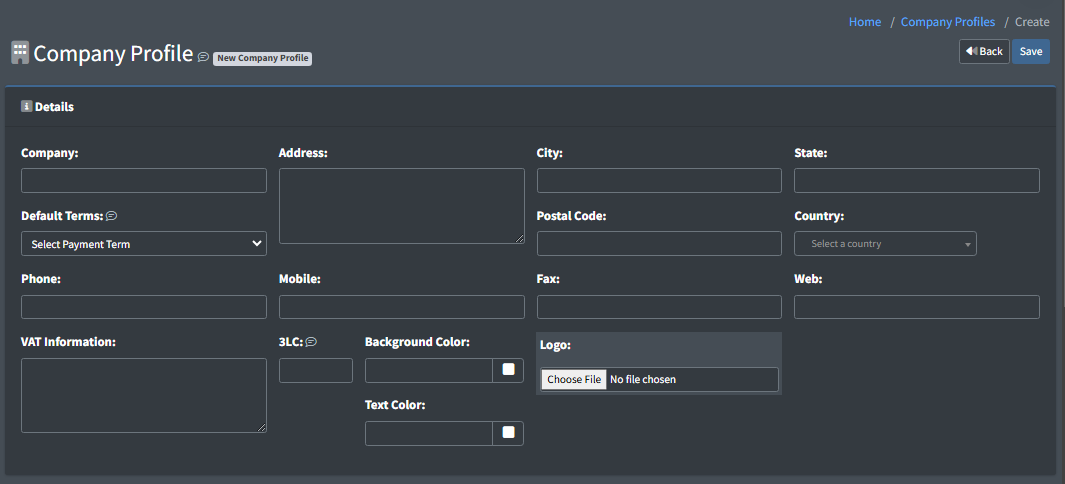Expand the Select Payment Term dropdown
This screenshot has height=484, width=1065.
click(144, 244)
